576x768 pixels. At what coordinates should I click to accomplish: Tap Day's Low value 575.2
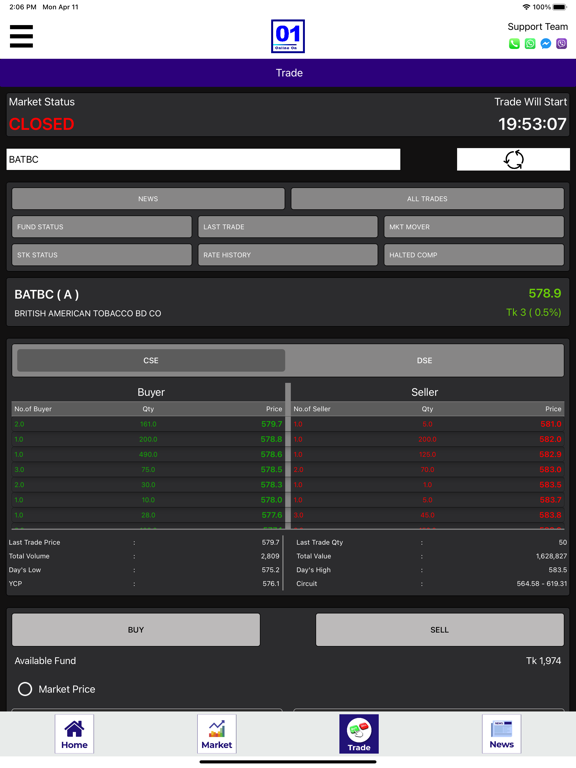point(270,570)
